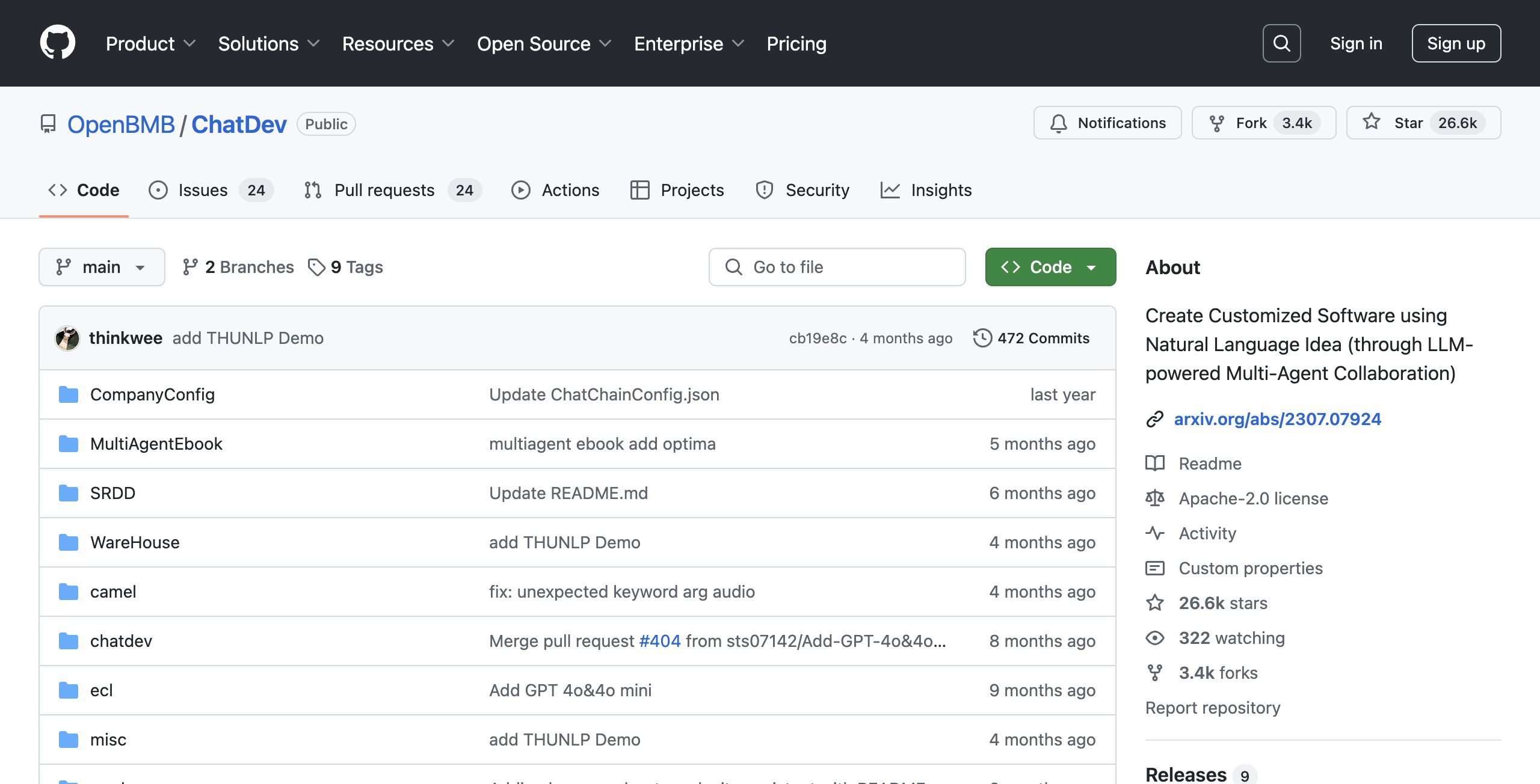The width and height of the screenshot is (1540, 784).
Task: View the 2 Branches link
Action: coord(238,267)
